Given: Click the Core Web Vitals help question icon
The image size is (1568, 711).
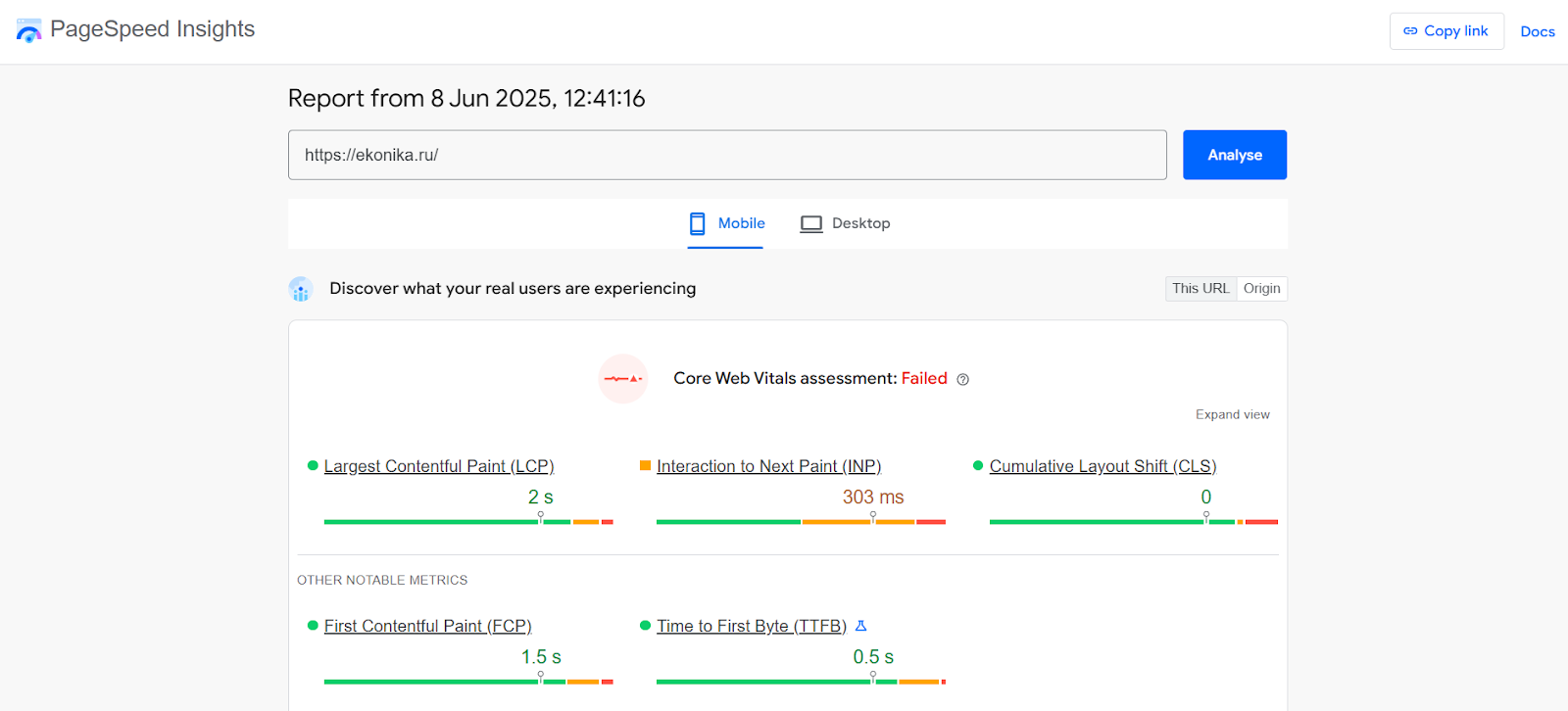Looking at the screenshot, I should (x=962, y=380).
